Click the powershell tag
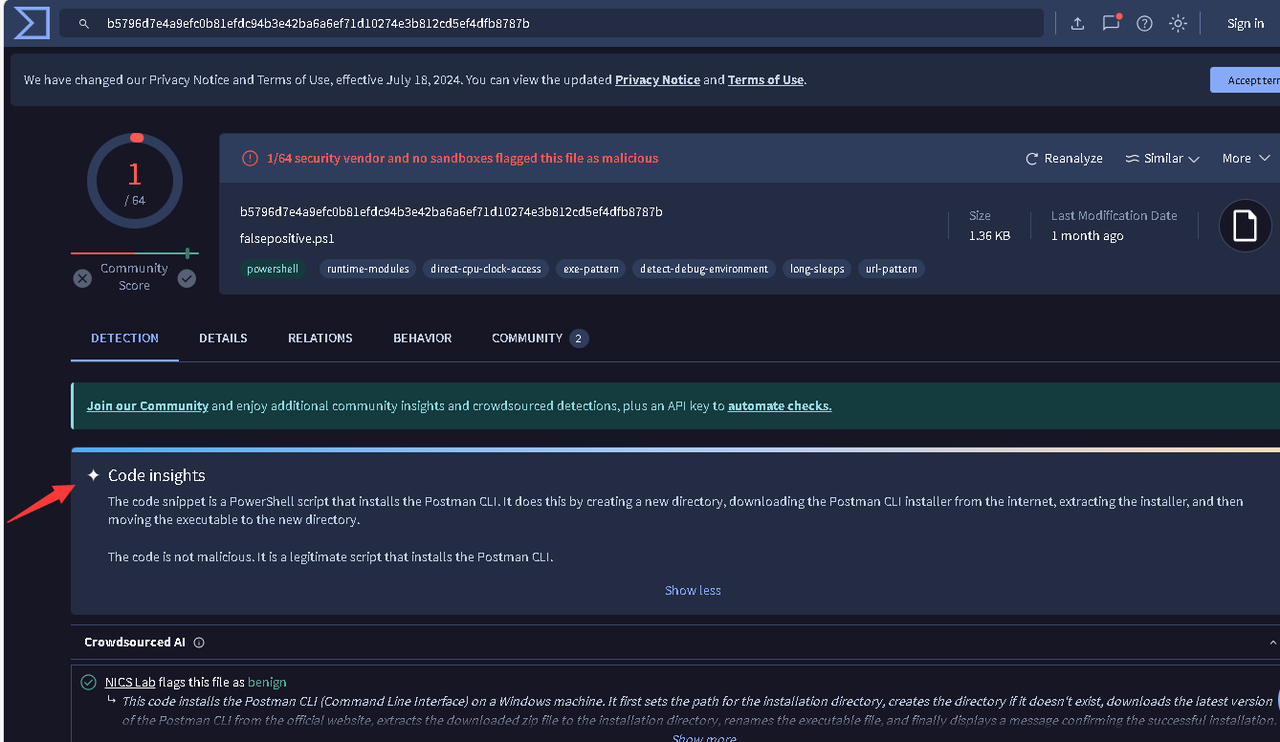Screen dimensions: 1280x742 click(x=272, y=268)
